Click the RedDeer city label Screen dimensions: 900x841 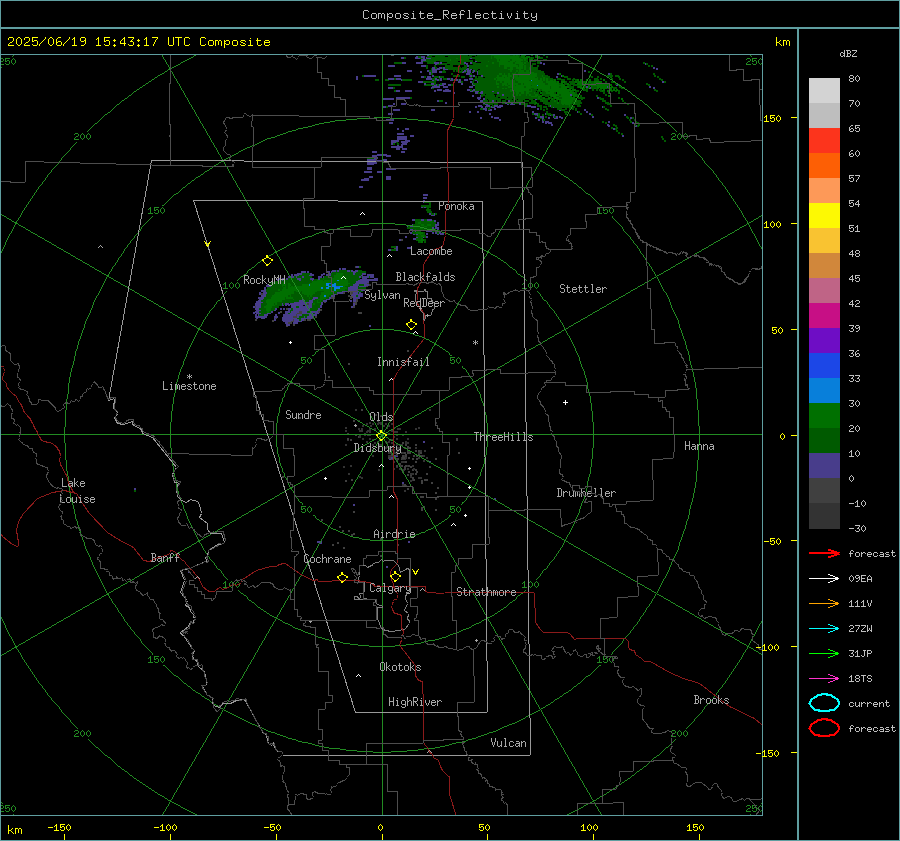pos(424,303)
